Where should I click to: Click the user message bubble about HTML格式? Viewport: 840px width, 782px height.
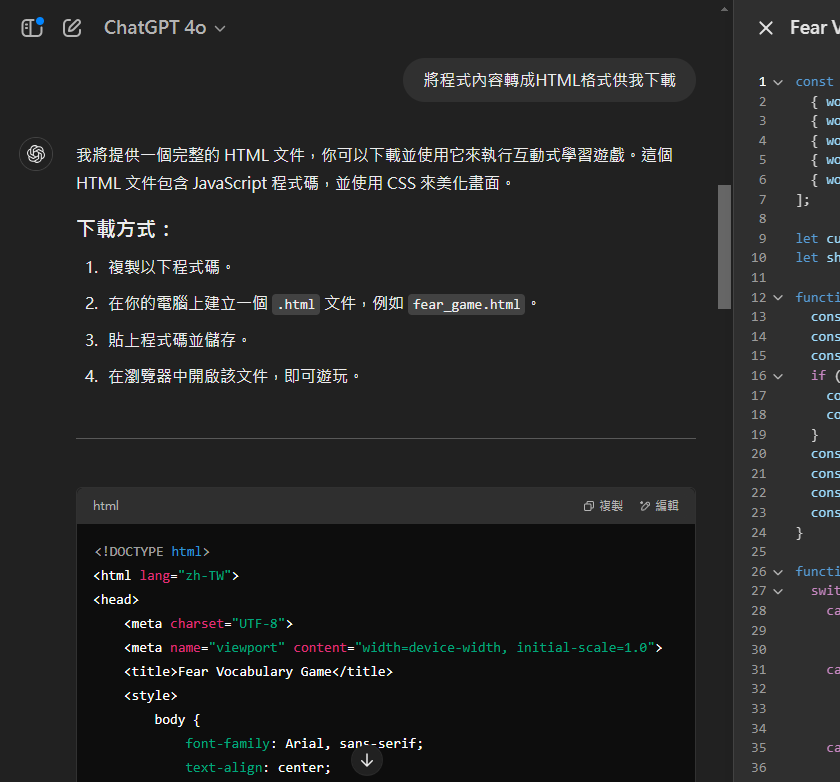(549, 80)
